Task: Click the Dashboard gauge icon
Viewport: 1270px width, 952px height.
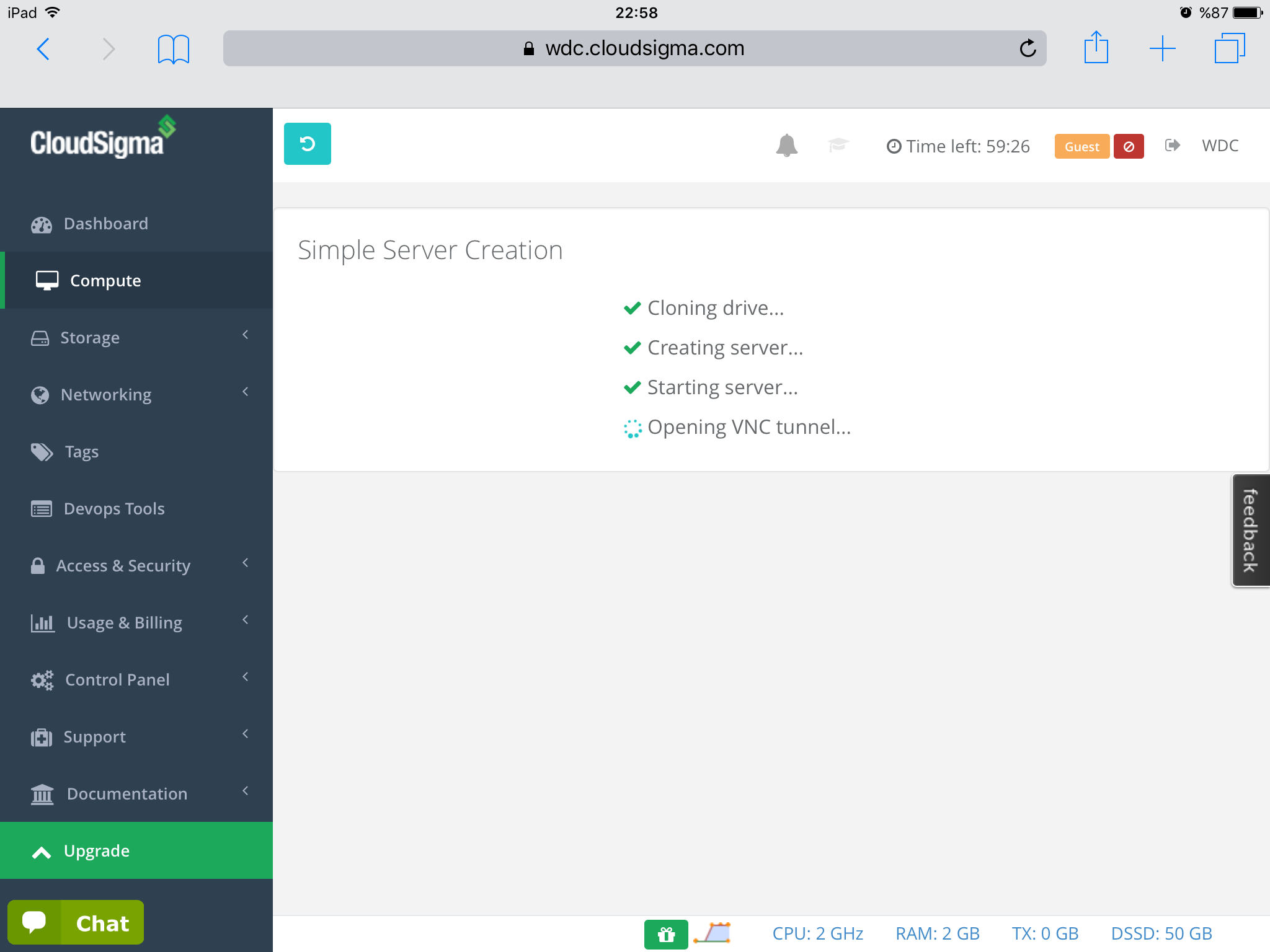Action: pyautogui.click(x=42, y=224)
